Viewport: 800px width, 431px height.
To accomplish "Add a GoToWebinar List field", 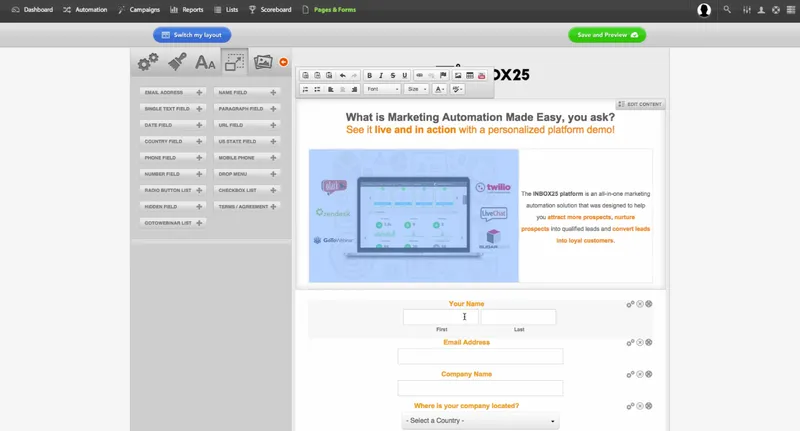I will [x=173, y=223].
